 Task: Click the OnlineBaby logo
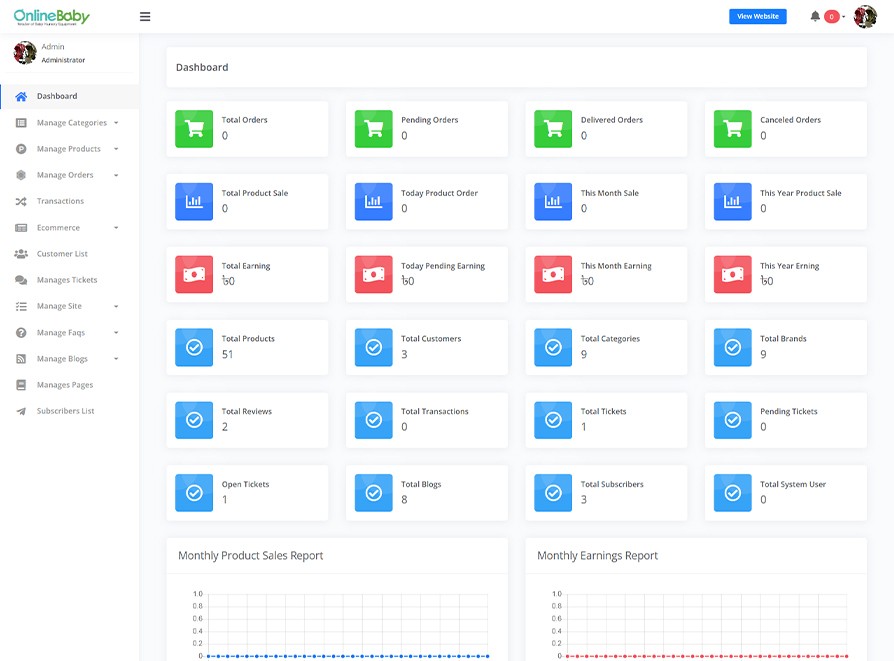pos(52,17)
